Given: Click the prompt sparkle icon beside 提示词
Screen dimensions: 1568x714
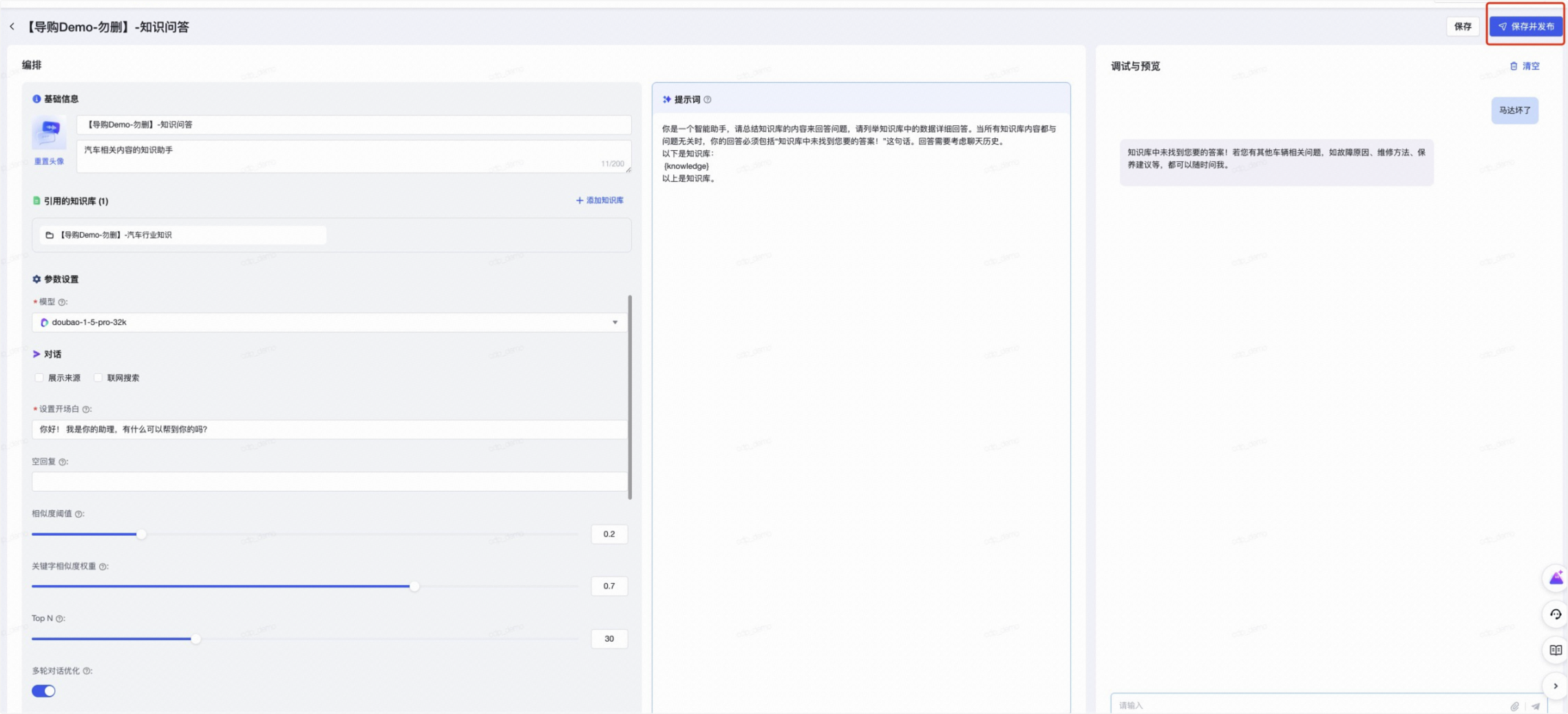Looking at the screenshot, I should (x=666, y=100).
